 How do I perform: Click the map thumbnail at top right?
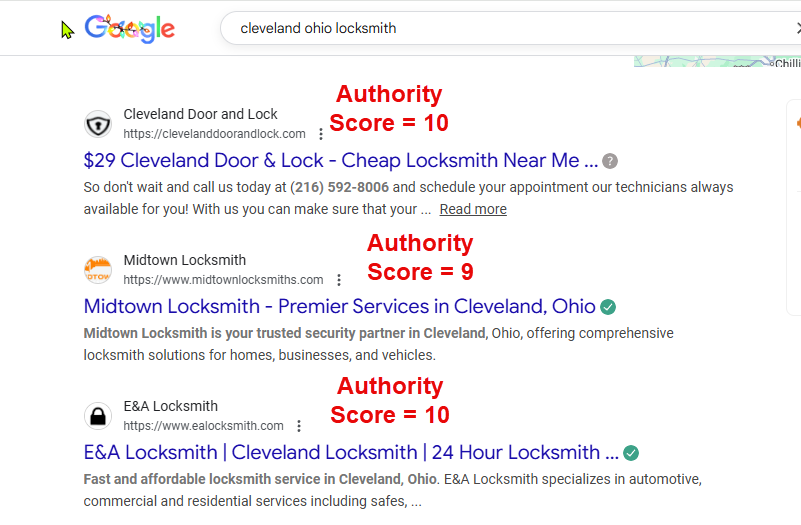[717, 61]
